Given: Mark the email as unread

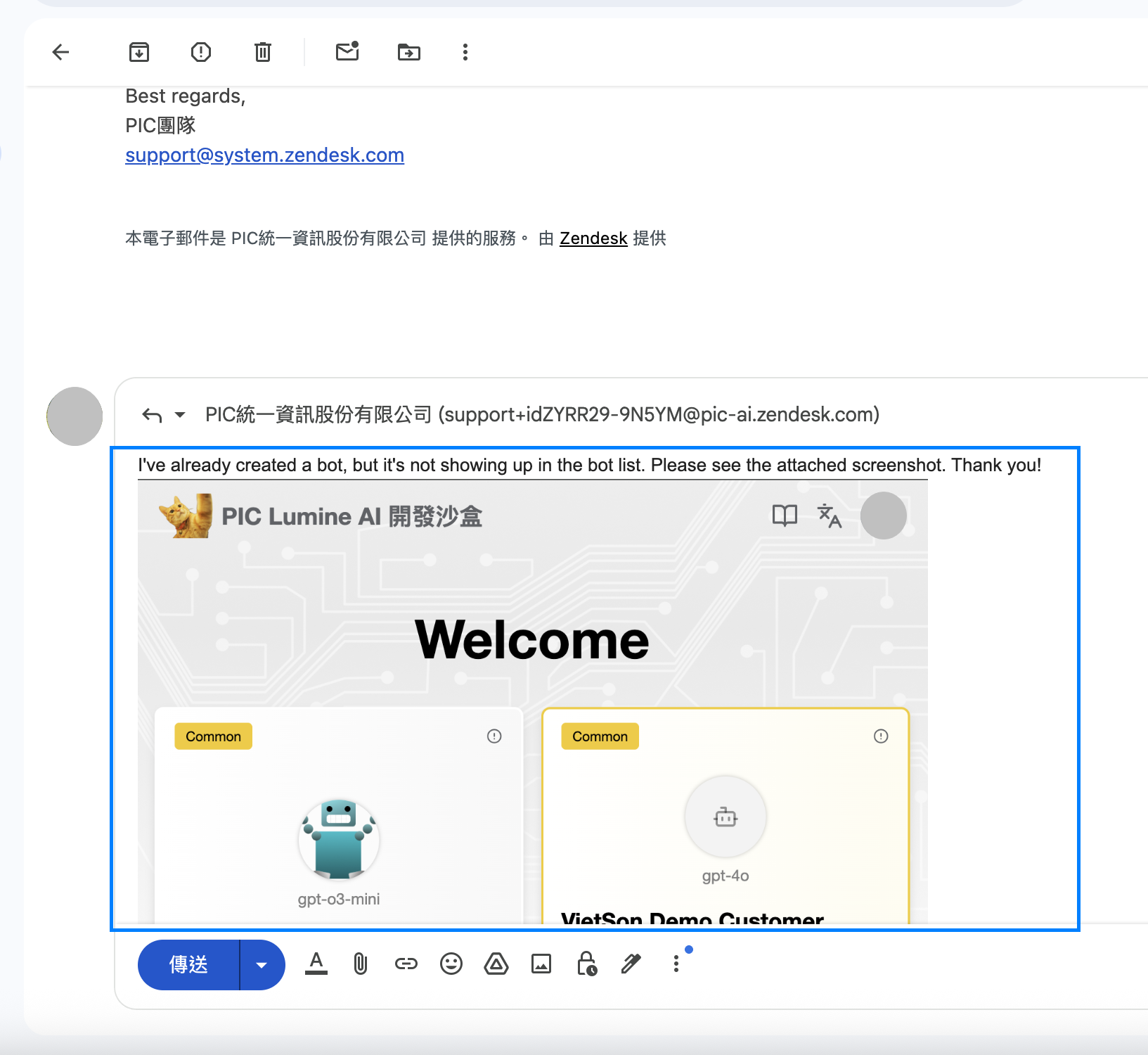Looking at the screenshot, I should point(347,51).
